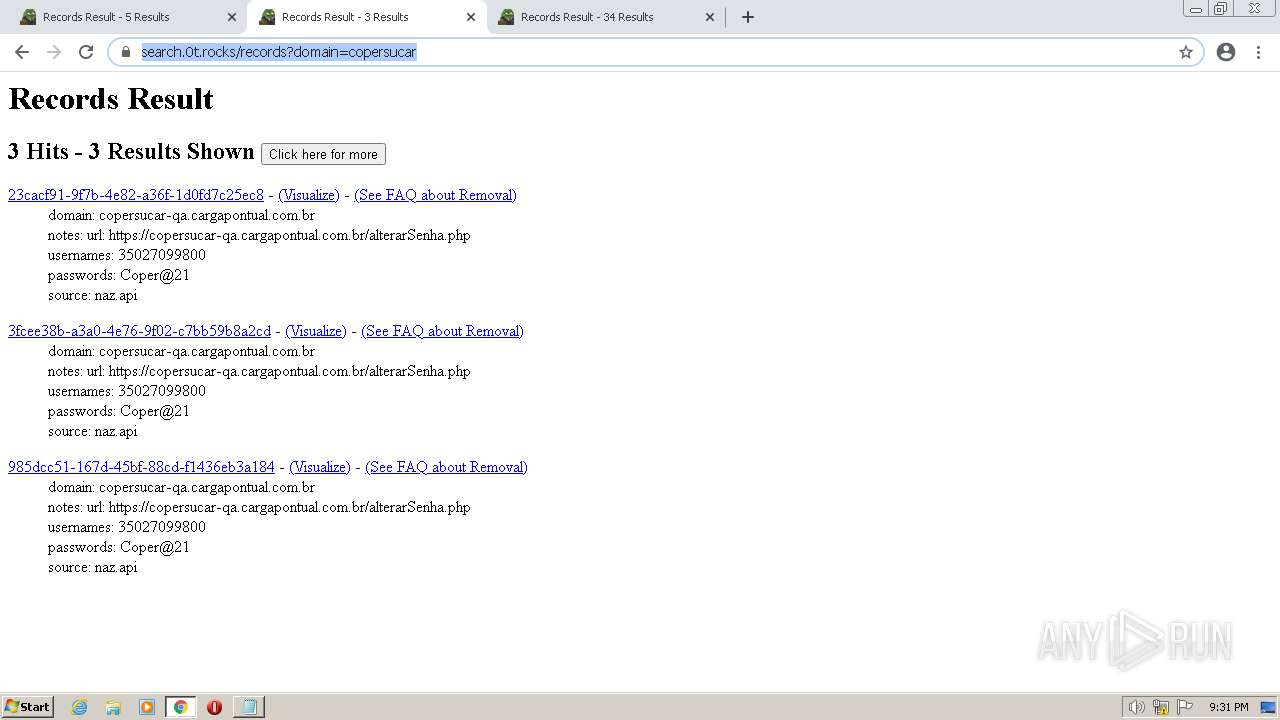Click the 9:31 PM system clock

pyautogui.click(x=1228, y=707)
